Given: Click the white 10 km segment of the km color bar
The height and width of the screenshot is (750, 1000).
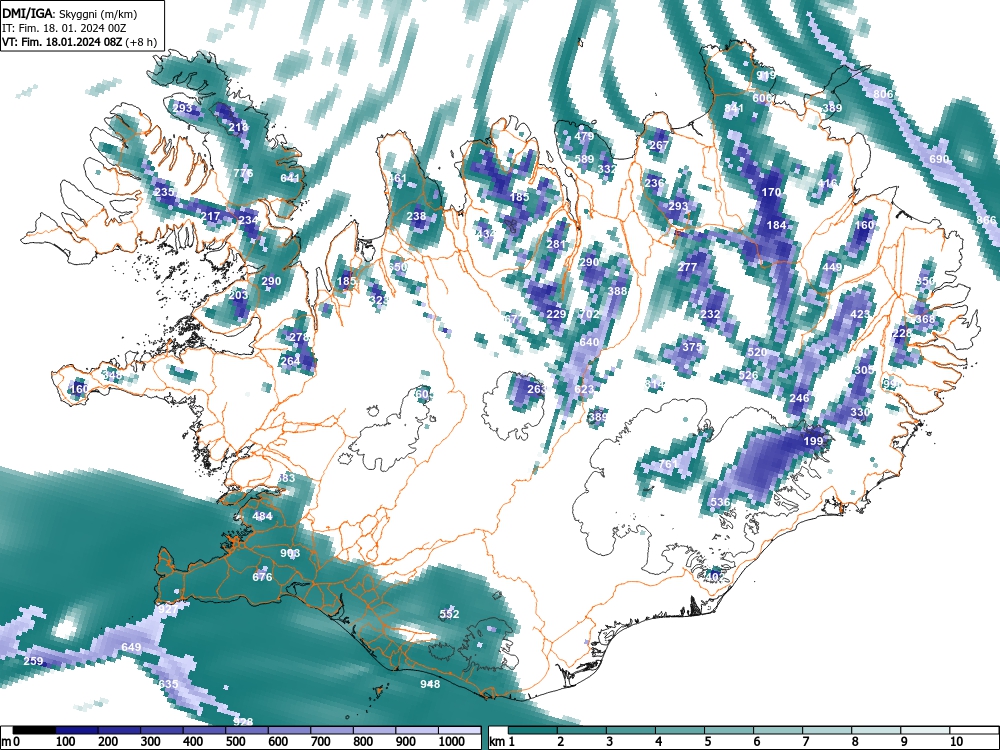Looking at the screenshot, I should 974,730.
